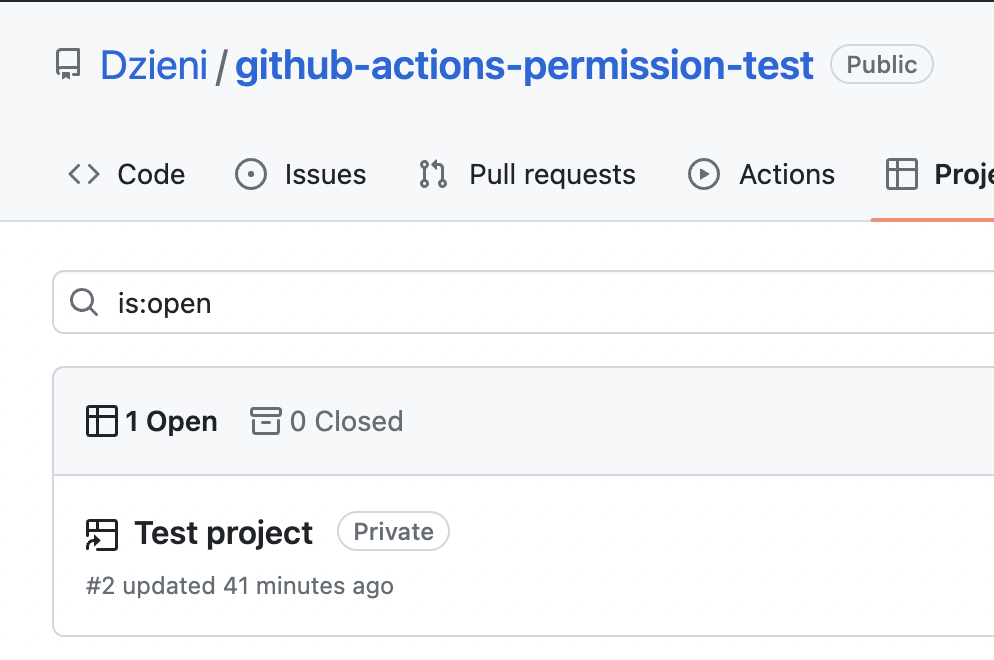The image size is (994, 660).
Task: Click the repository book icon
Action: (x=68, y=64)
